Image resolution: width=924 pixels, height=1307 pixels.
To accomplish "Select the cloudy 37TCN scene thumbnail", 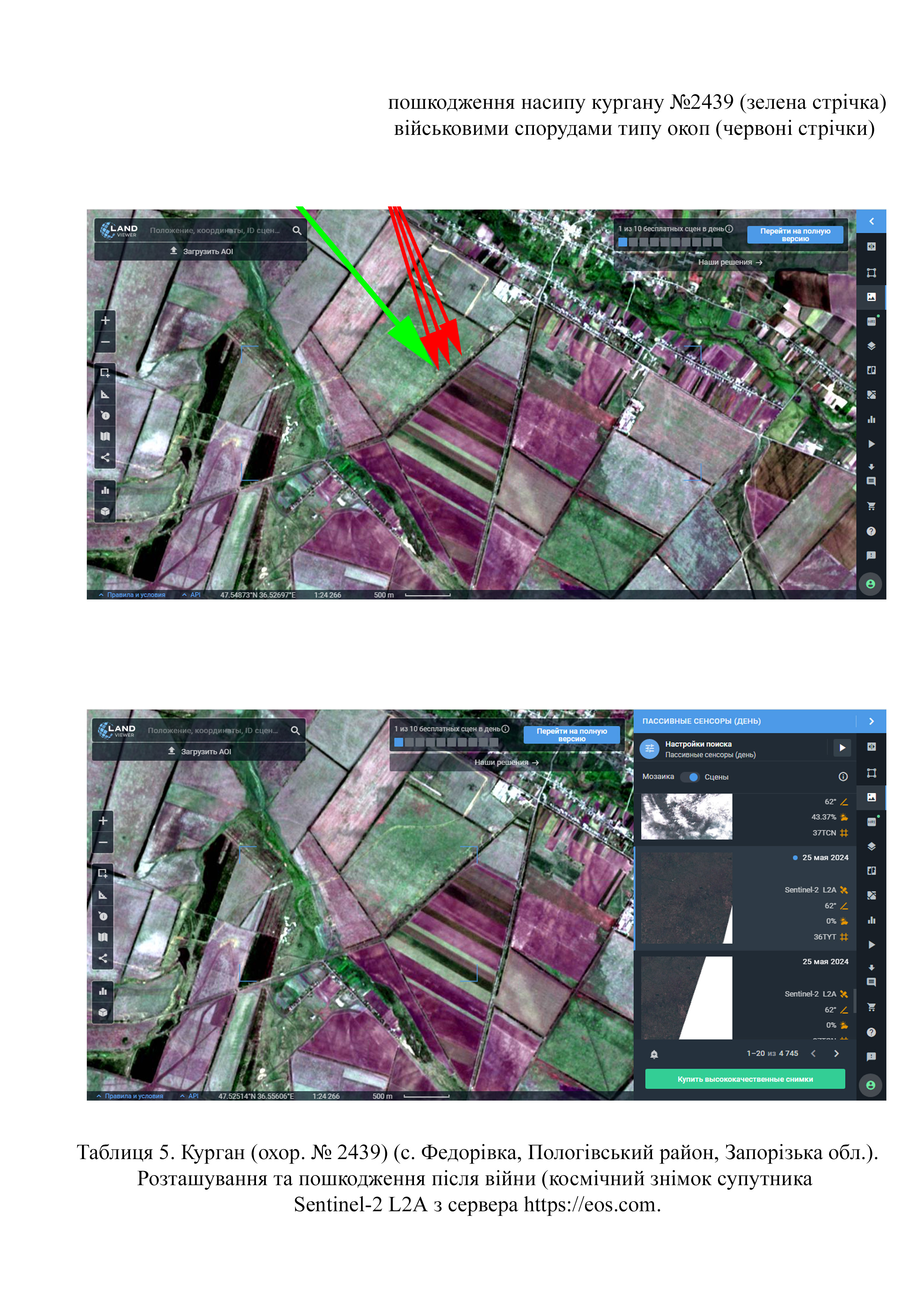I will click(x=687, y=816).
